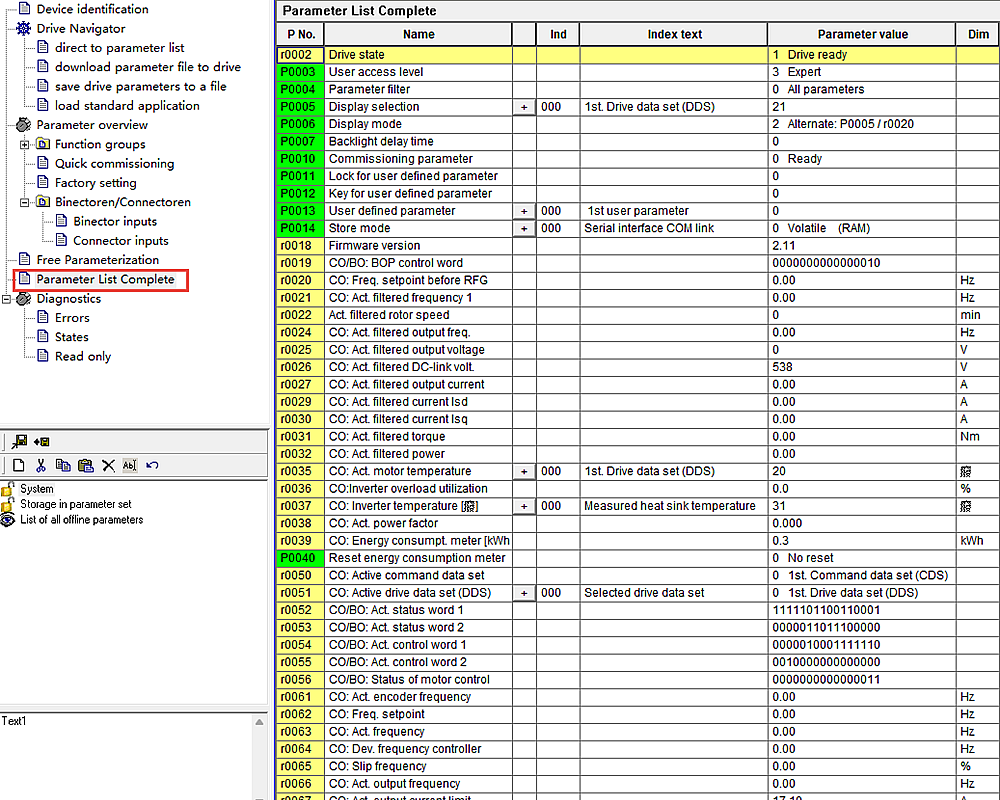Open Quick commissioning in the tree
Screen dimensions: 1000x800
tap(114, 163)
